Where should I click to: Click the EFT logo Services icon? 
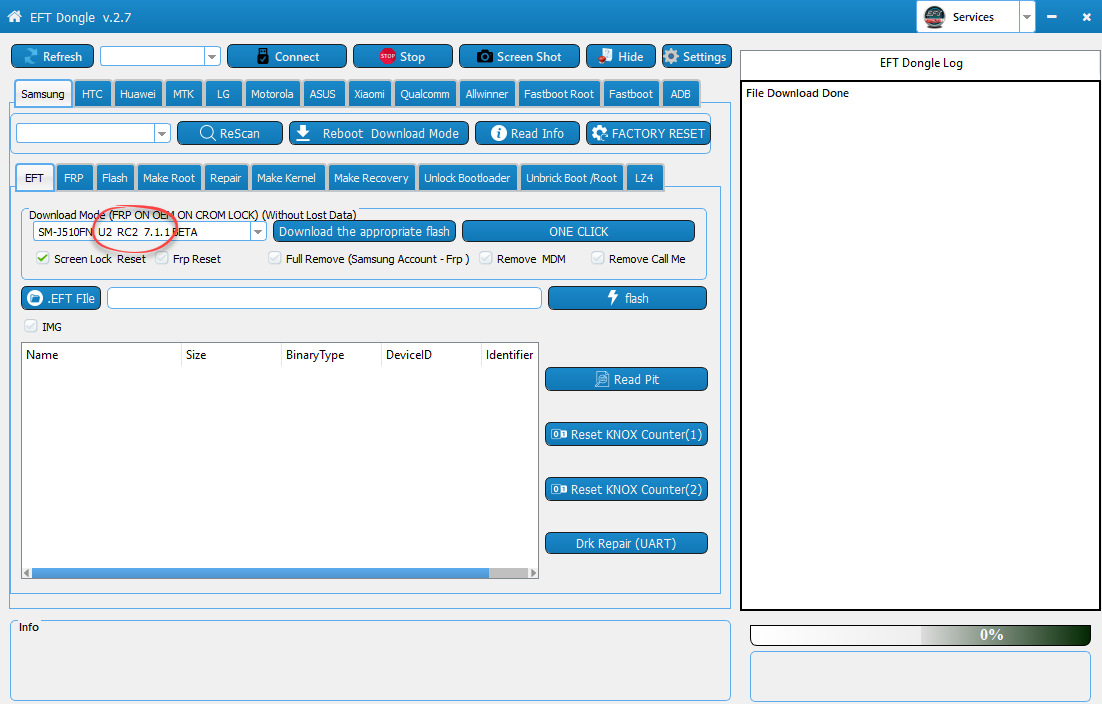[x=934, y=17]
